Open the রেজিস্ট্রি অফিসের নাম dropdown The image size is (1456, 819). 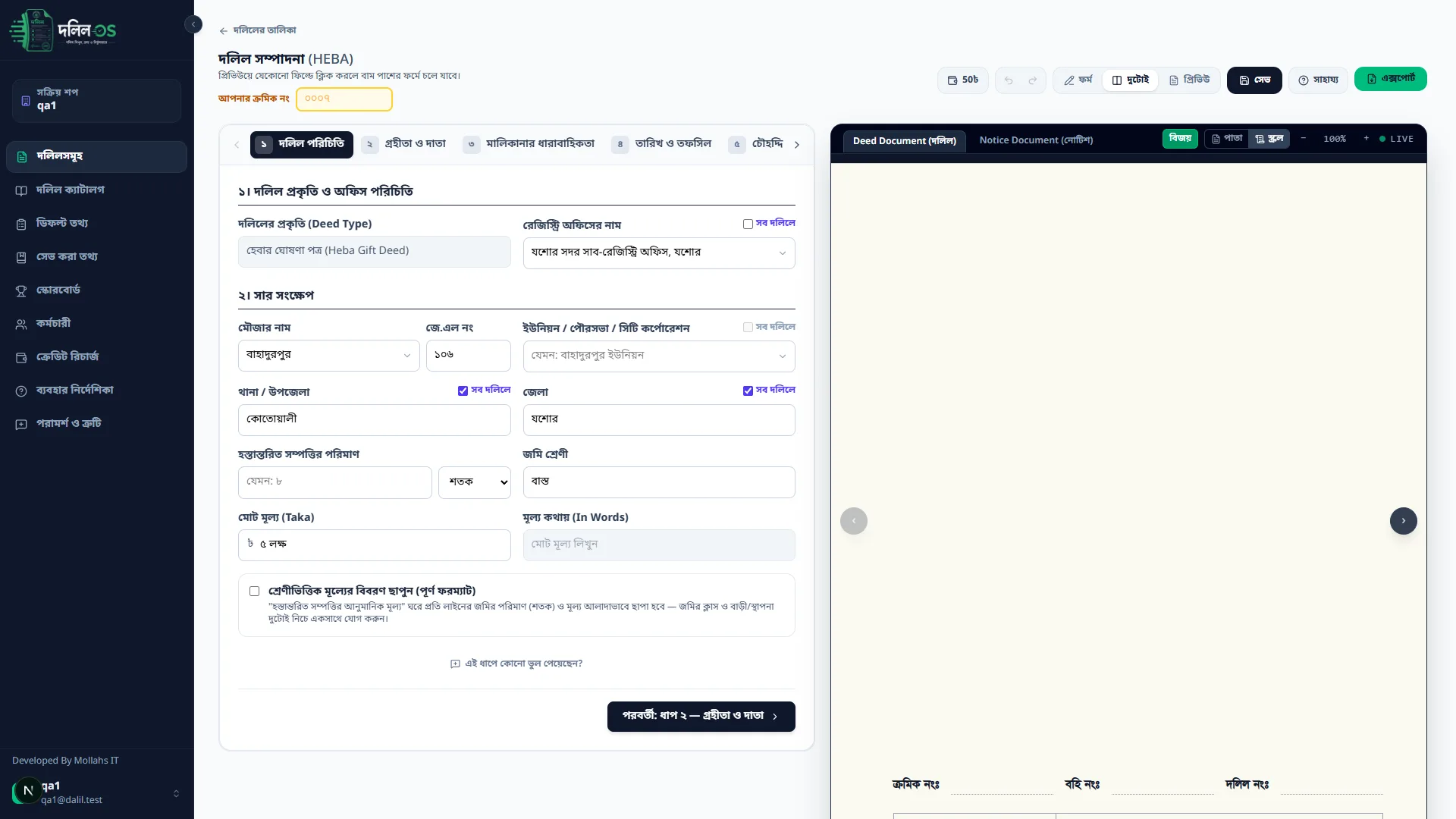[x=659, y=253]
